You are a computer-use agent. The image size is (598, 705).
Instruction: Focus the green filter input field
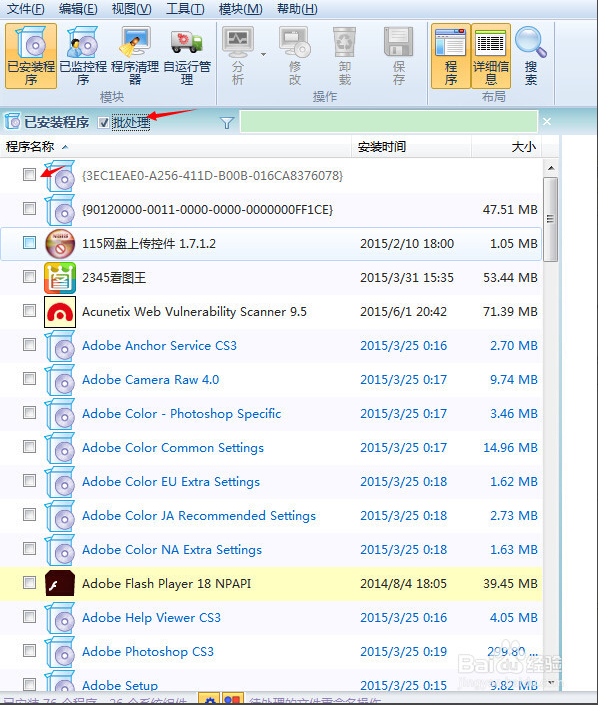[x=389, y=121]
